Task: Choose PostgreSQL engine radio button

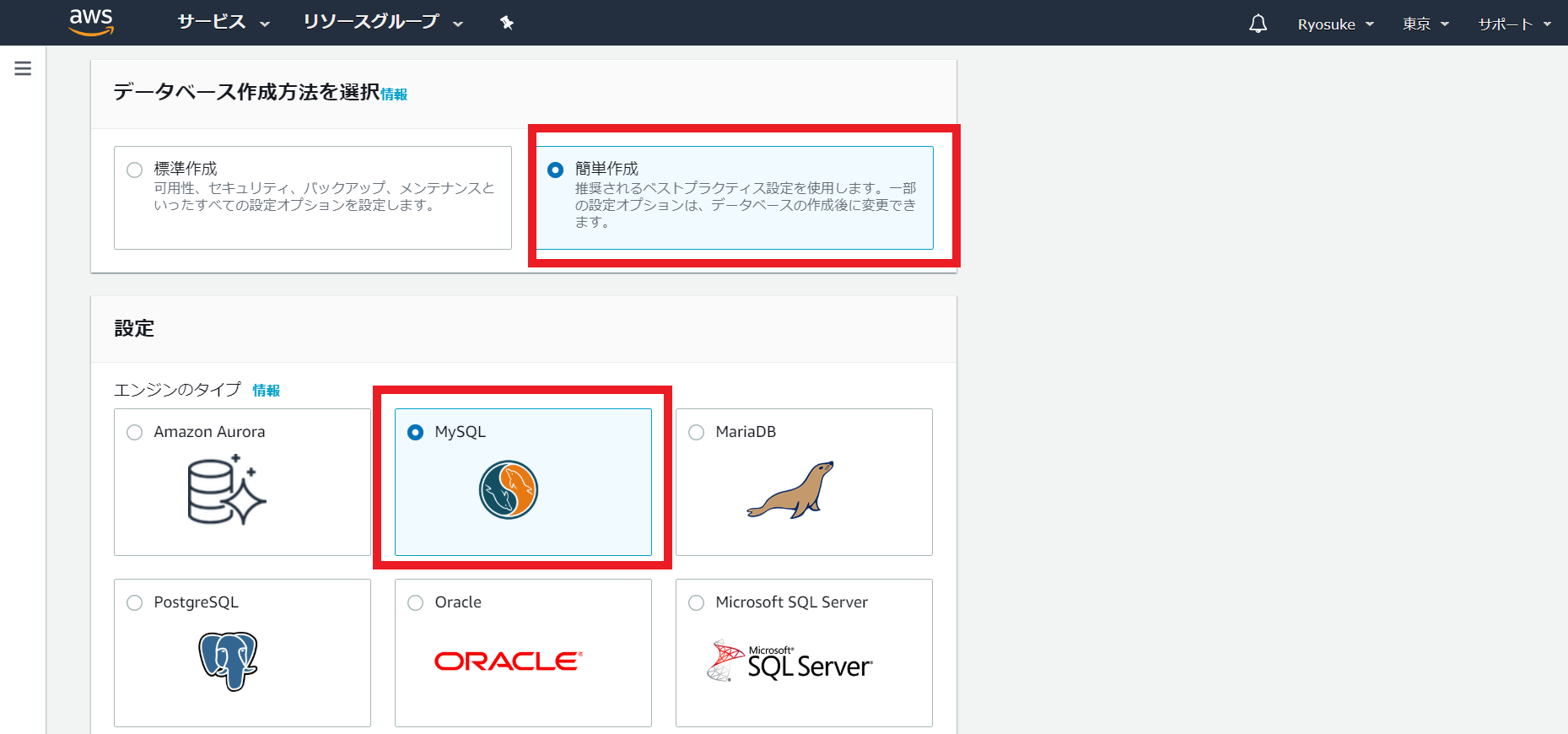Action: pos(134,602)
